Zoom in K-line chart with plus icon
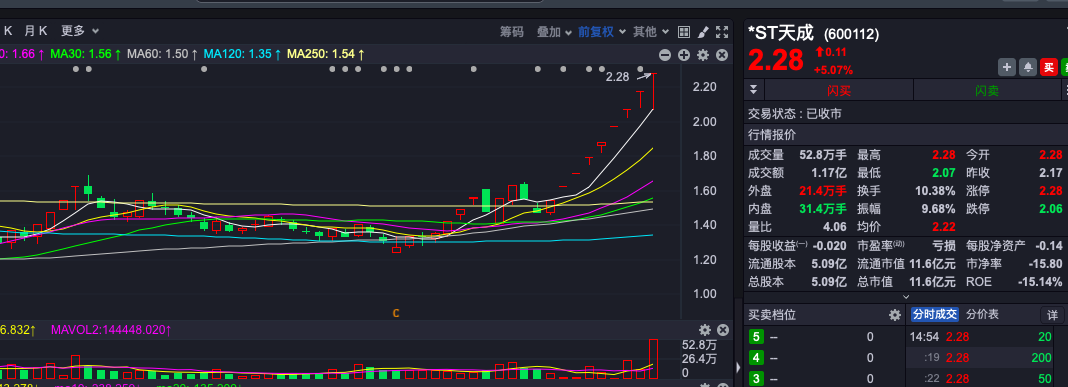Image resolution: width=1068 pixels, height=387 pixels. (x=685, y=55)
